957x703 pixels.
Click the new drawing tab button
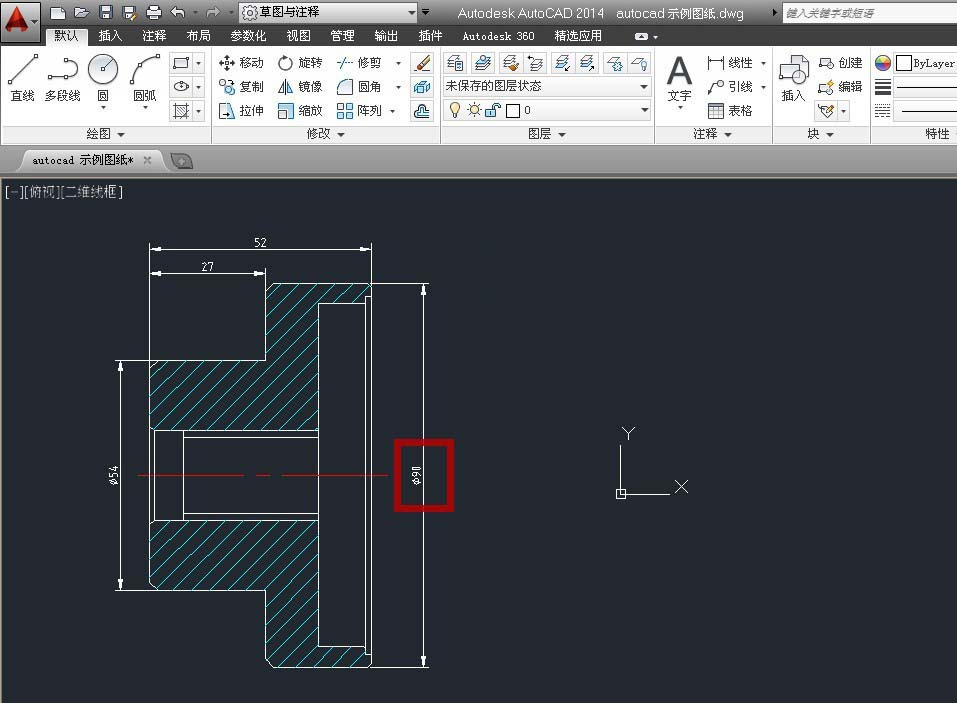[x=182, y=161]
